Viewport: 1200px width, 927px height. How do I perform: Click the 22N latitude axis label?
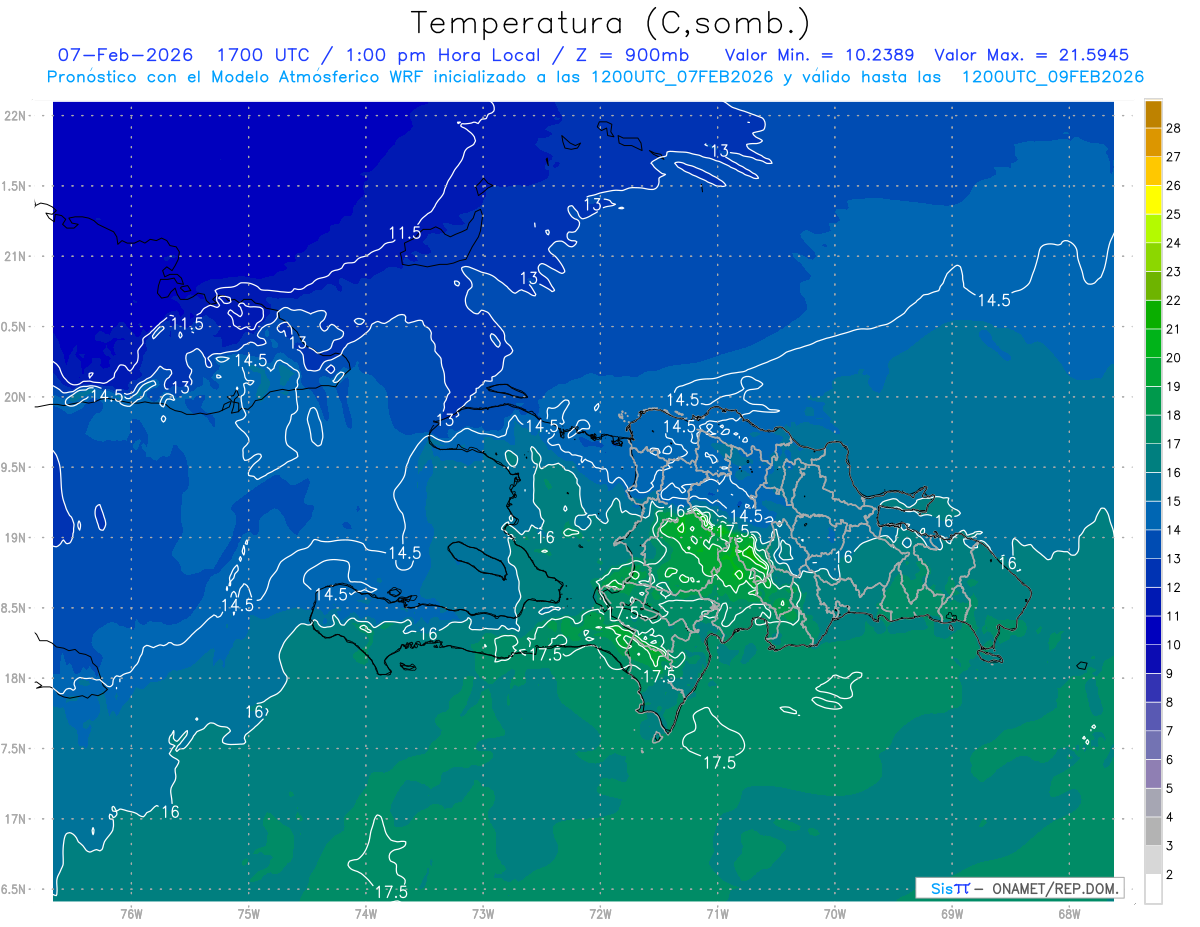pyautogui.click(x=17, y=115)
